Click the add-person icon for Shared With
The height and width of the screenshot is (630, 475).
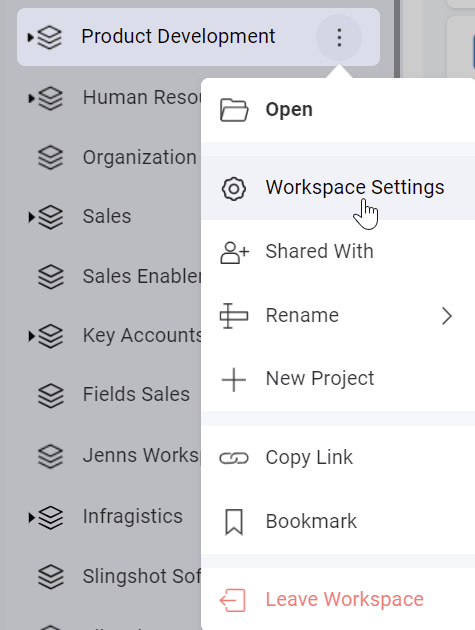[x=235, y=252]
